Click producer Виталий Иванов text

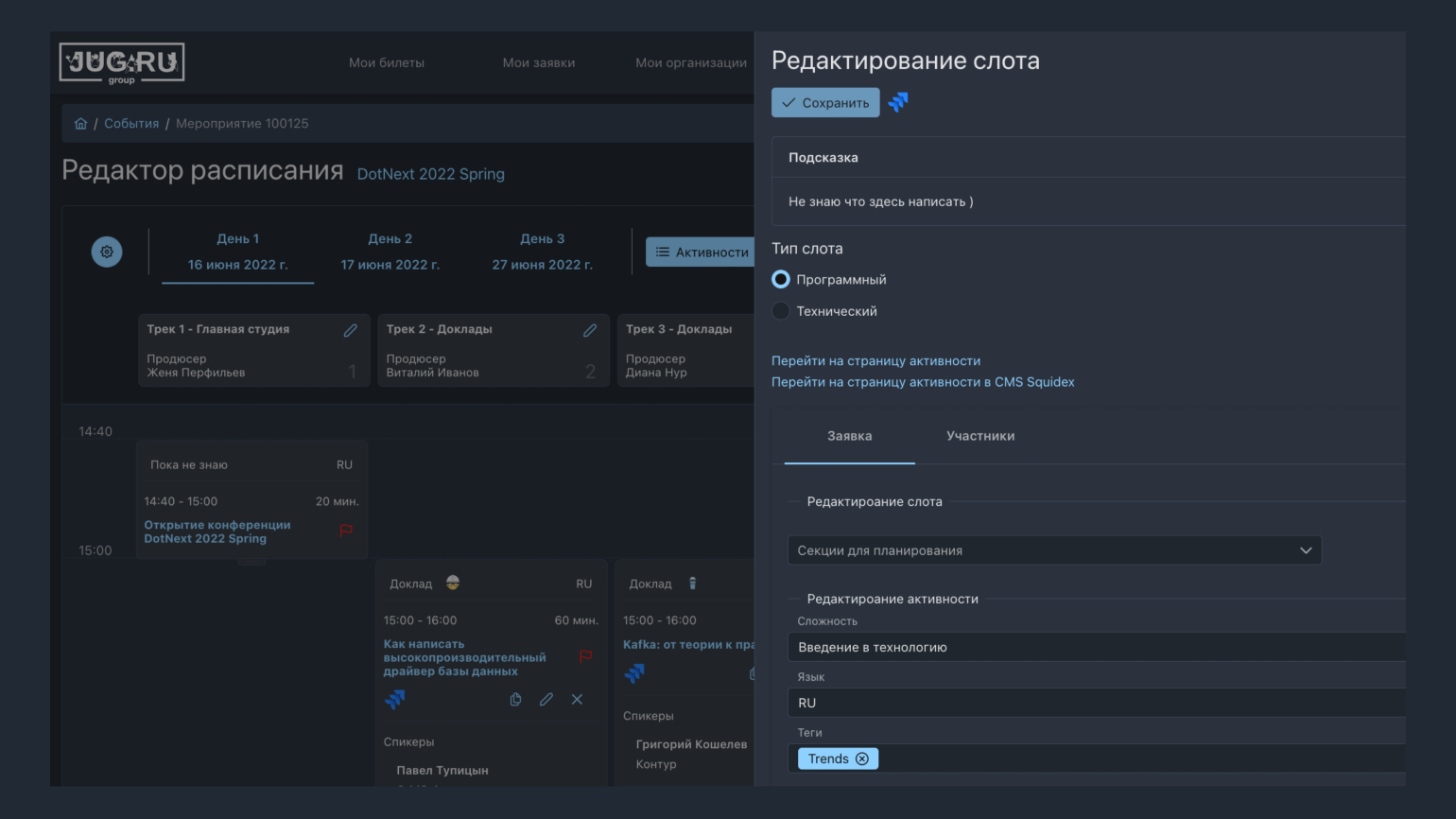[432, 373]
